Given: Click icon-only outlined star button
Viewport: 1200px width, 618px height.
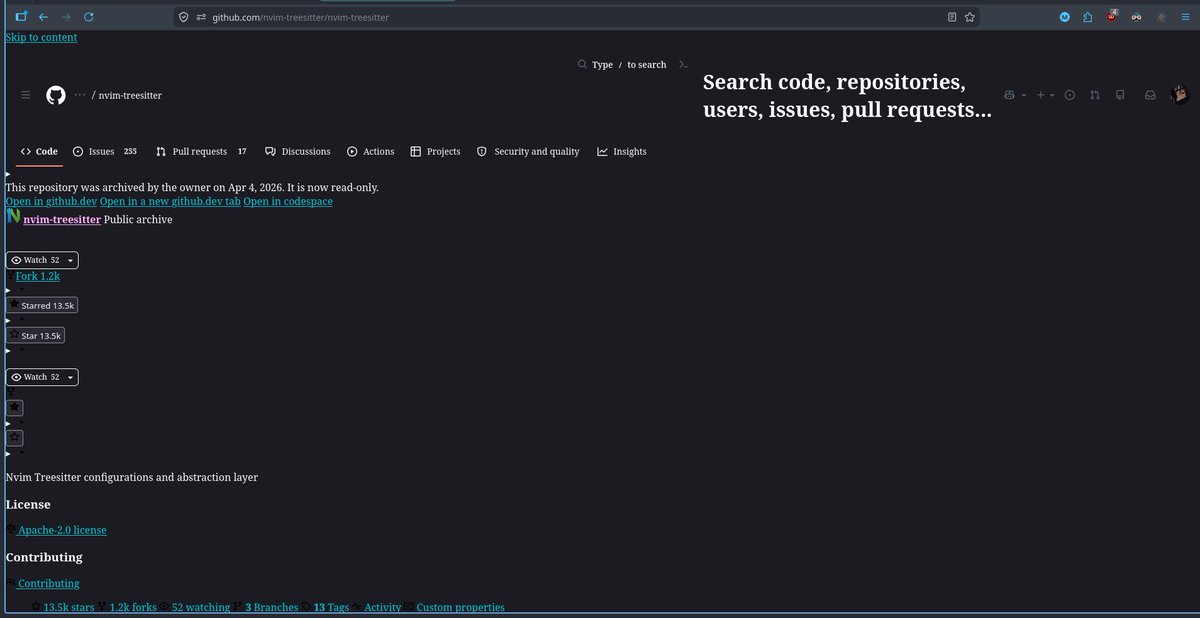Looking at the screenshot, I should (15, 438).
